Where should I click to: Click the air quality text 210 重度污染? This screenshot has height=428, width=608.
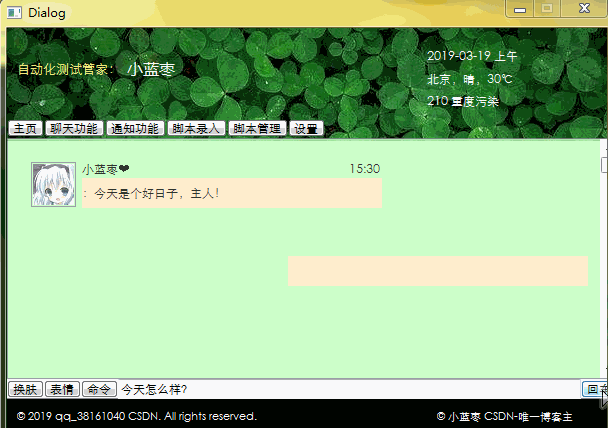pos(463,102)
